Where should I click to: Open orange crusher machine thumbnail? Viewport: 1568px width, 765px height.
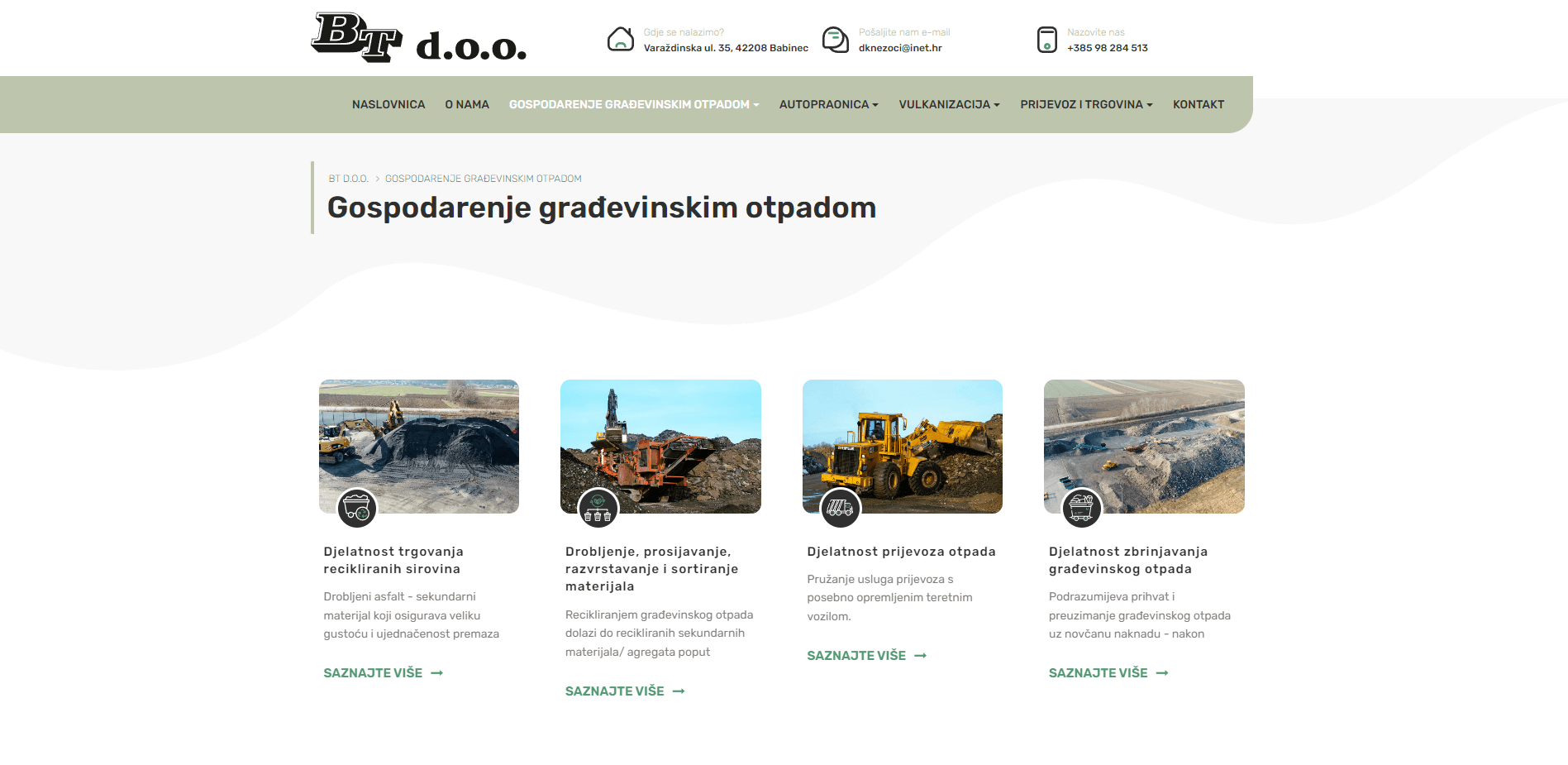tap(660, 447)
